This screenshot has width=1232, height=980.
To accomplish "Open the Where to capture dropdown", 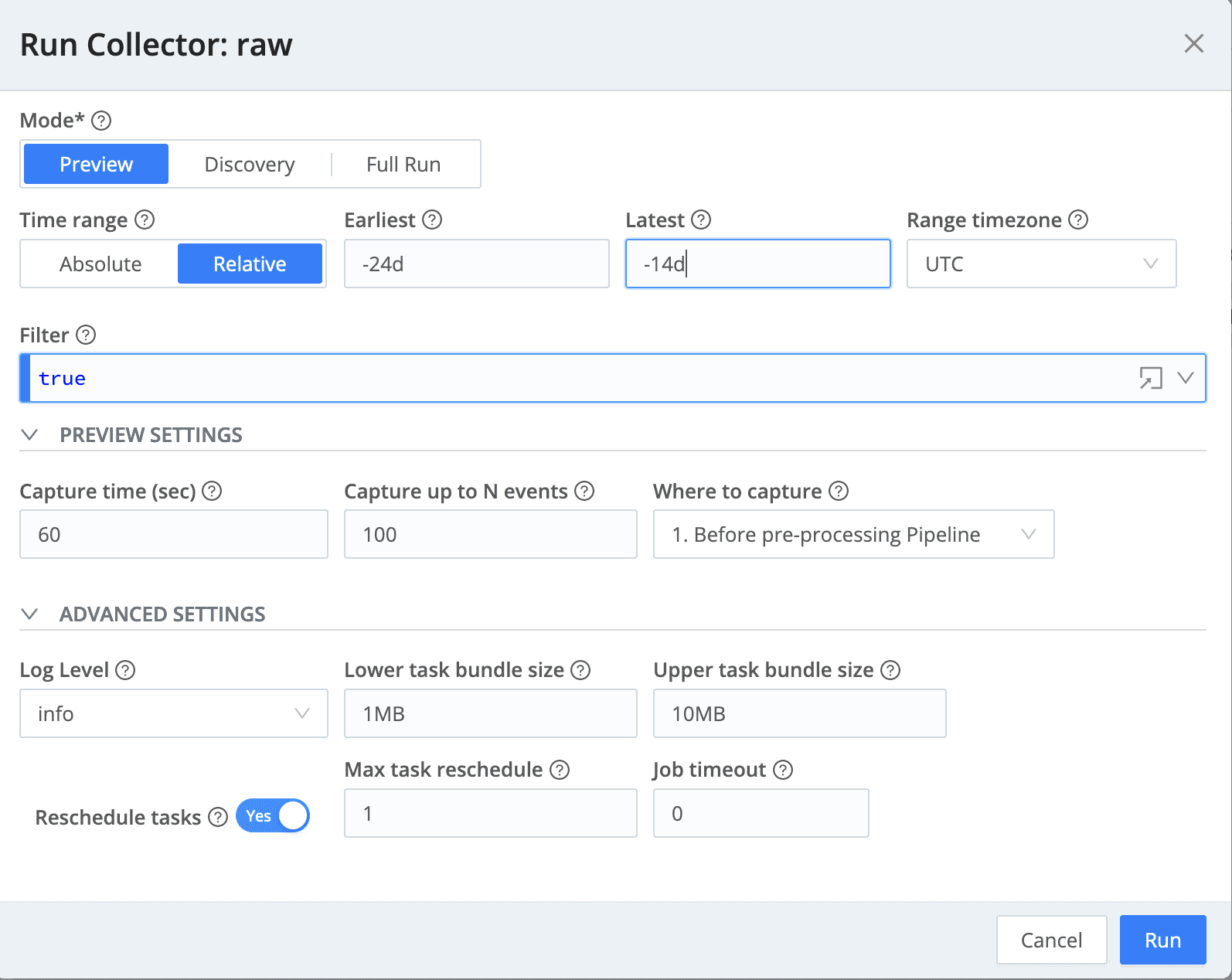I will pos(853,535).
